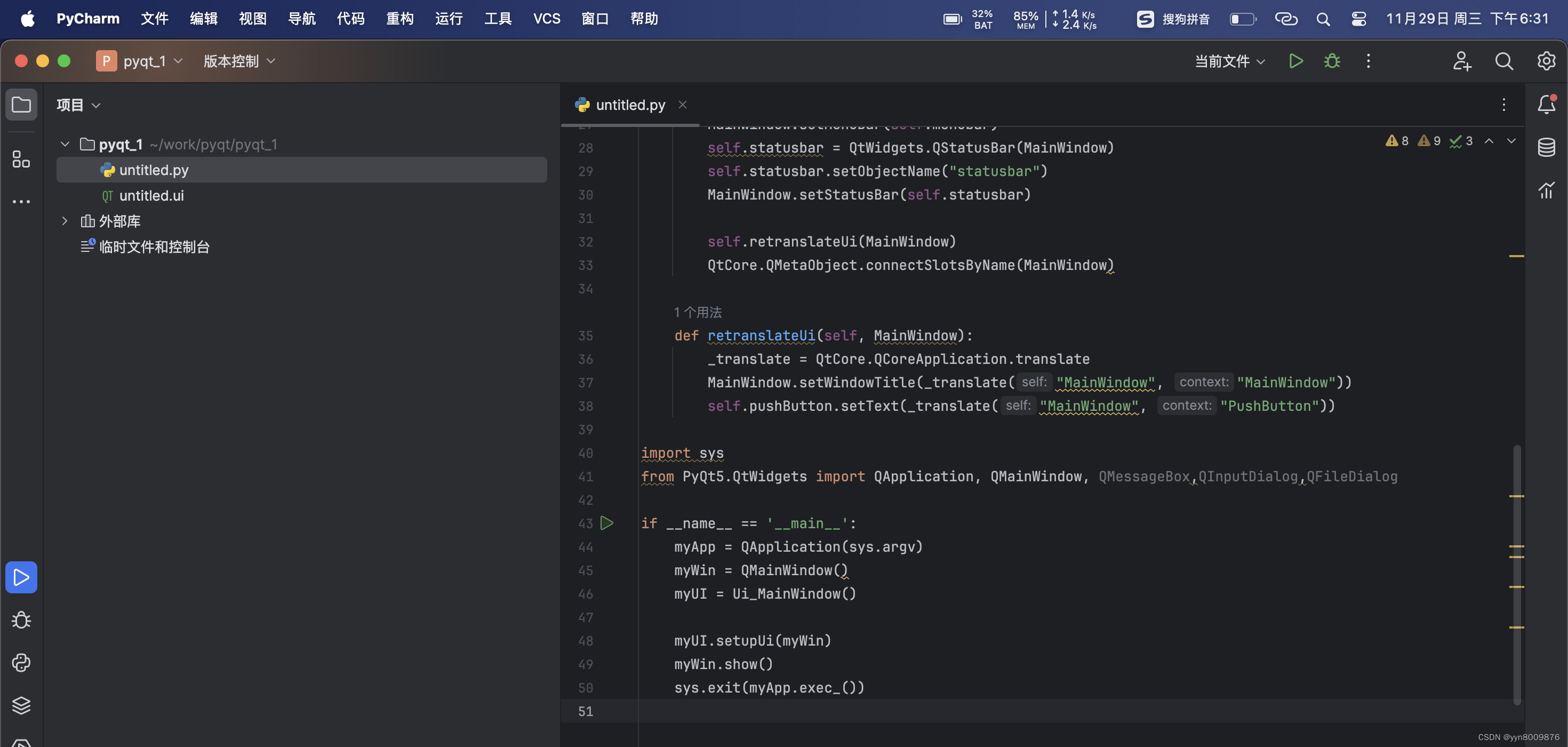Open the Python Packages layers icon
The image size is (1568, 747).
[x=21, y=705]
